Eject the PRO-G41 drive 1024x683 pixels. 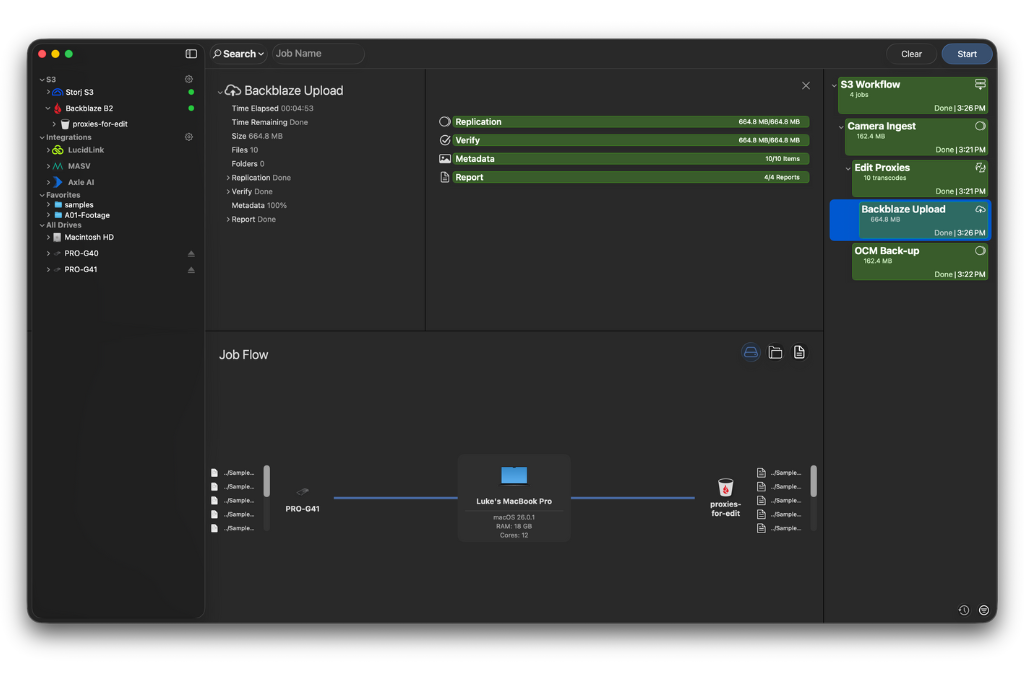192,269
